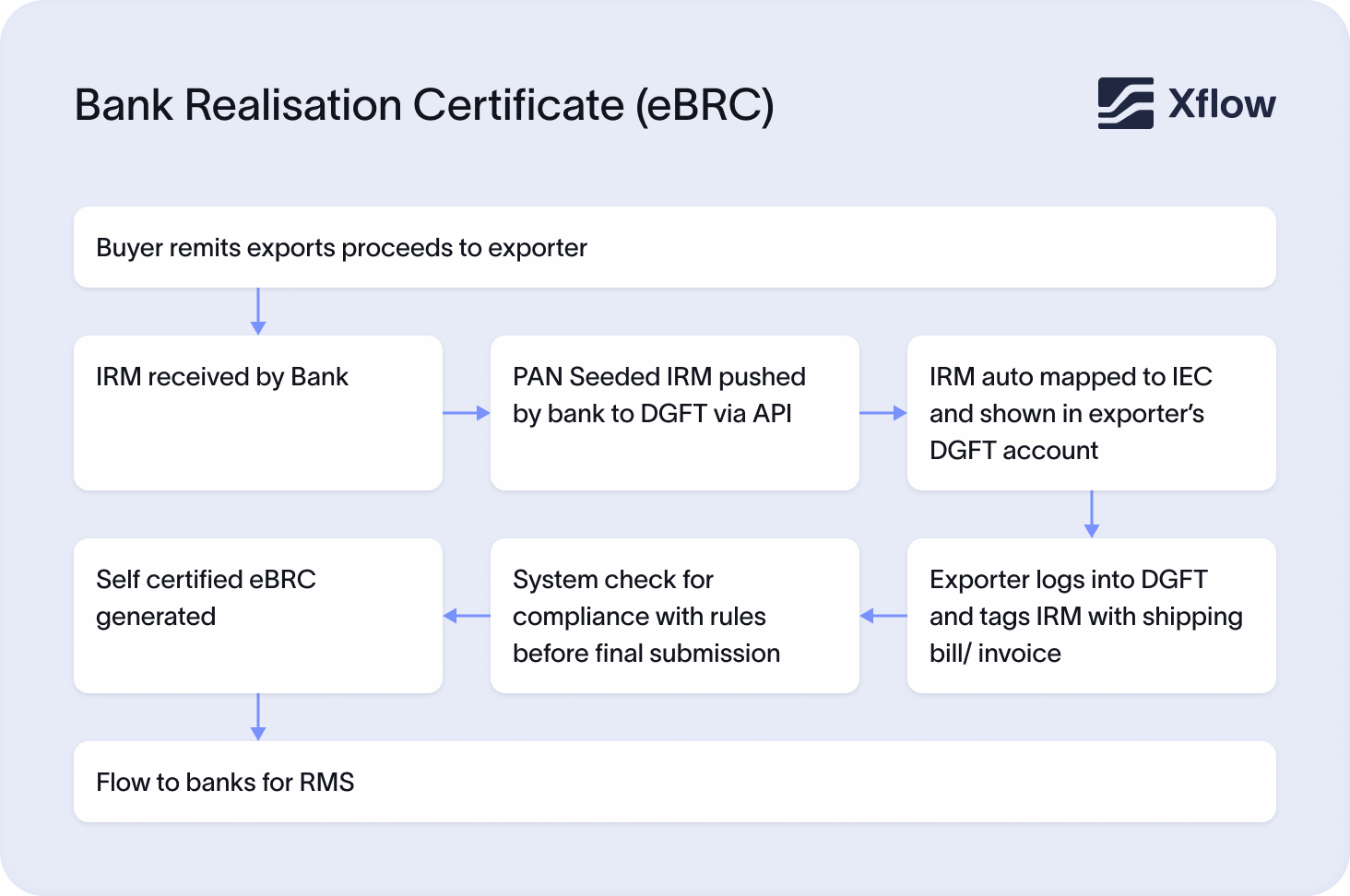The image size is (1350, 896).
Task: Click the 'IRM received by Bank' step
Action: tap(258, 413)
